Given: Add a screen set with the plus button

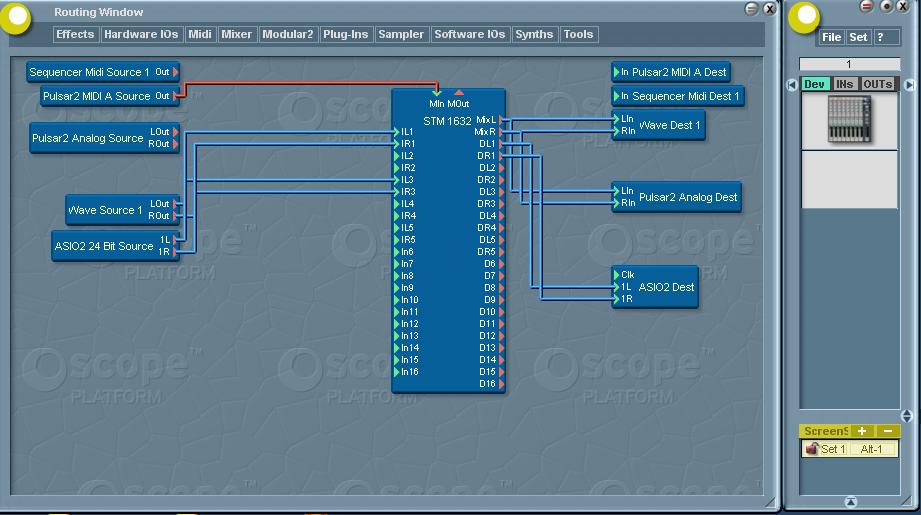Looking at the screenshot, I should point(862,431).
